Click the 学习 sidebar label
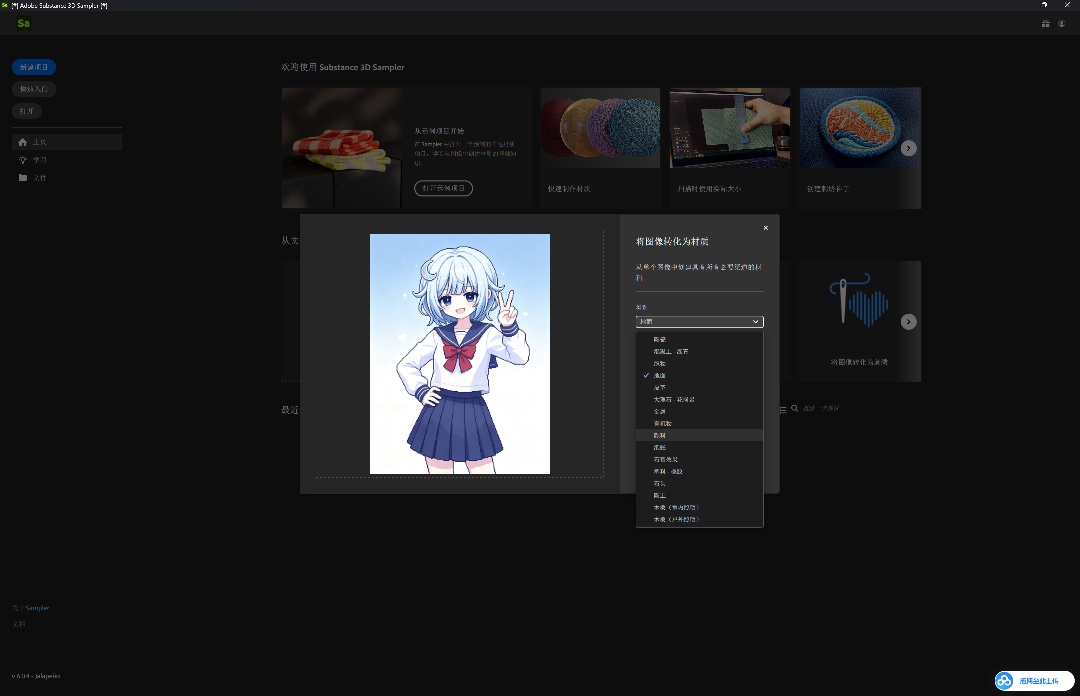The image size is (1080, 696). tap(39, 160)
